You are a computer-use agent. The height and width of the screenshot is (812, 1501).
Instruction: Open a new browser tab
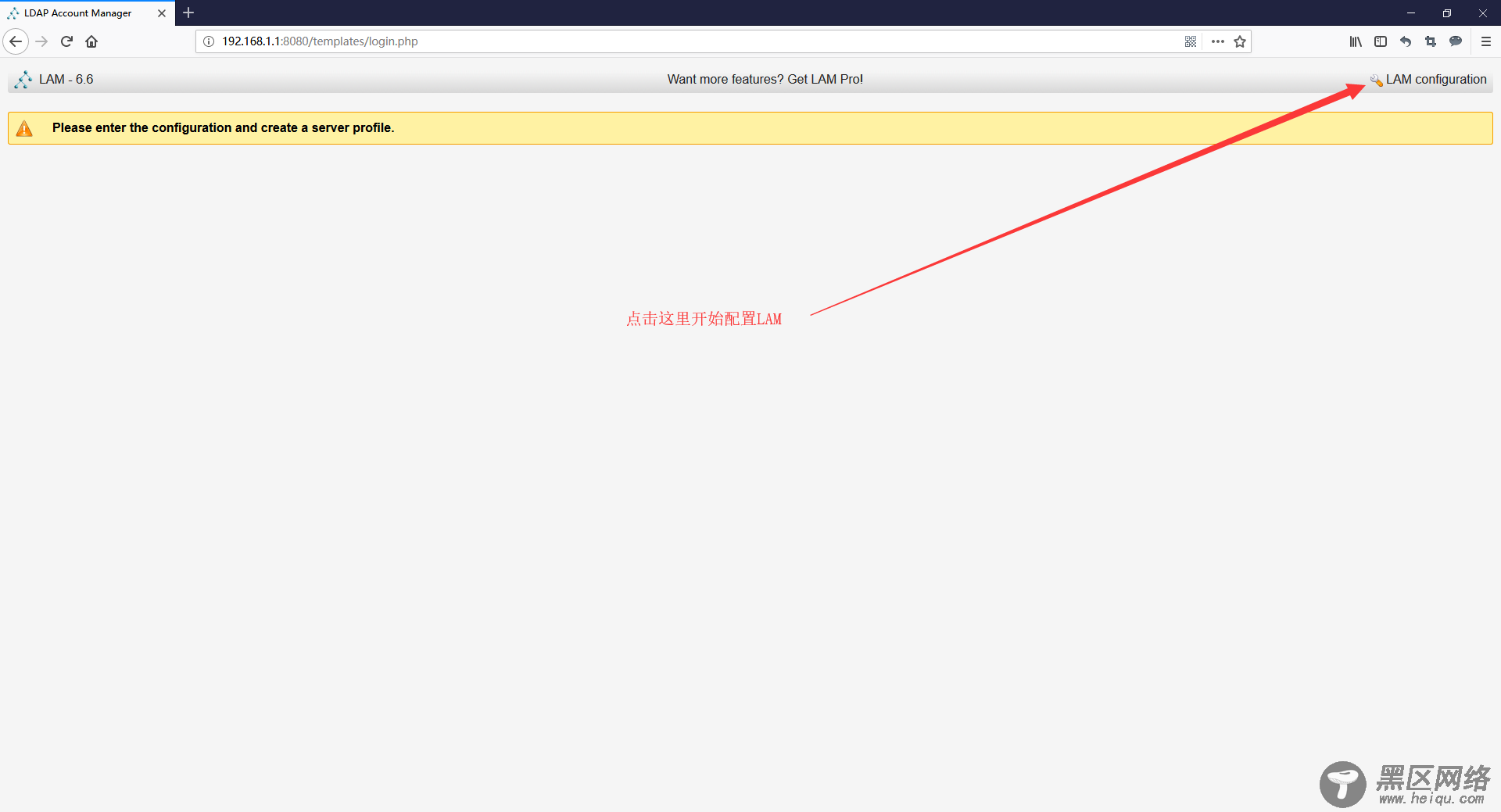click(x=188, y=13)
